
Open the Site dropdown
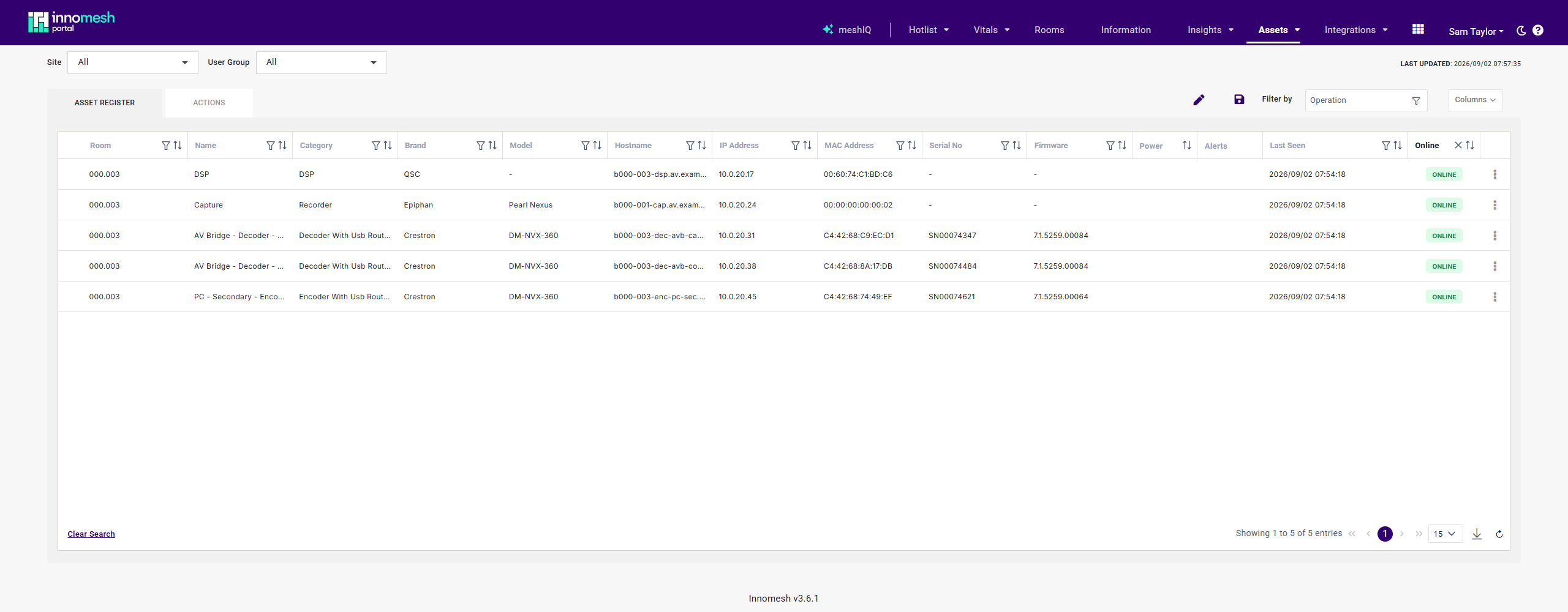pos(133,62)
